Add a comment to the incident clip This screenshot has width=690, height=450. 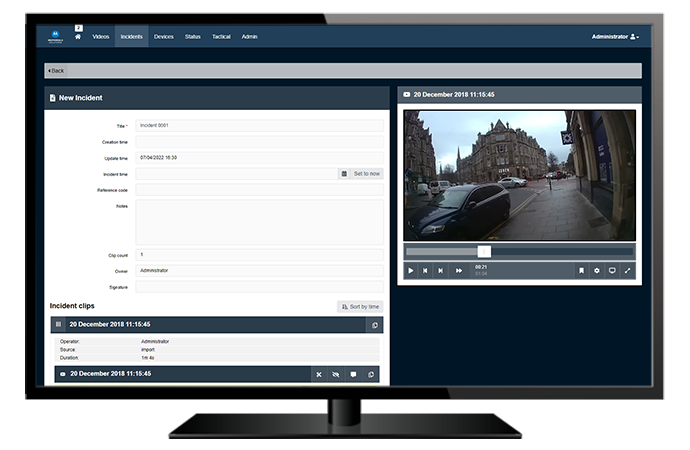coord(353,374)
